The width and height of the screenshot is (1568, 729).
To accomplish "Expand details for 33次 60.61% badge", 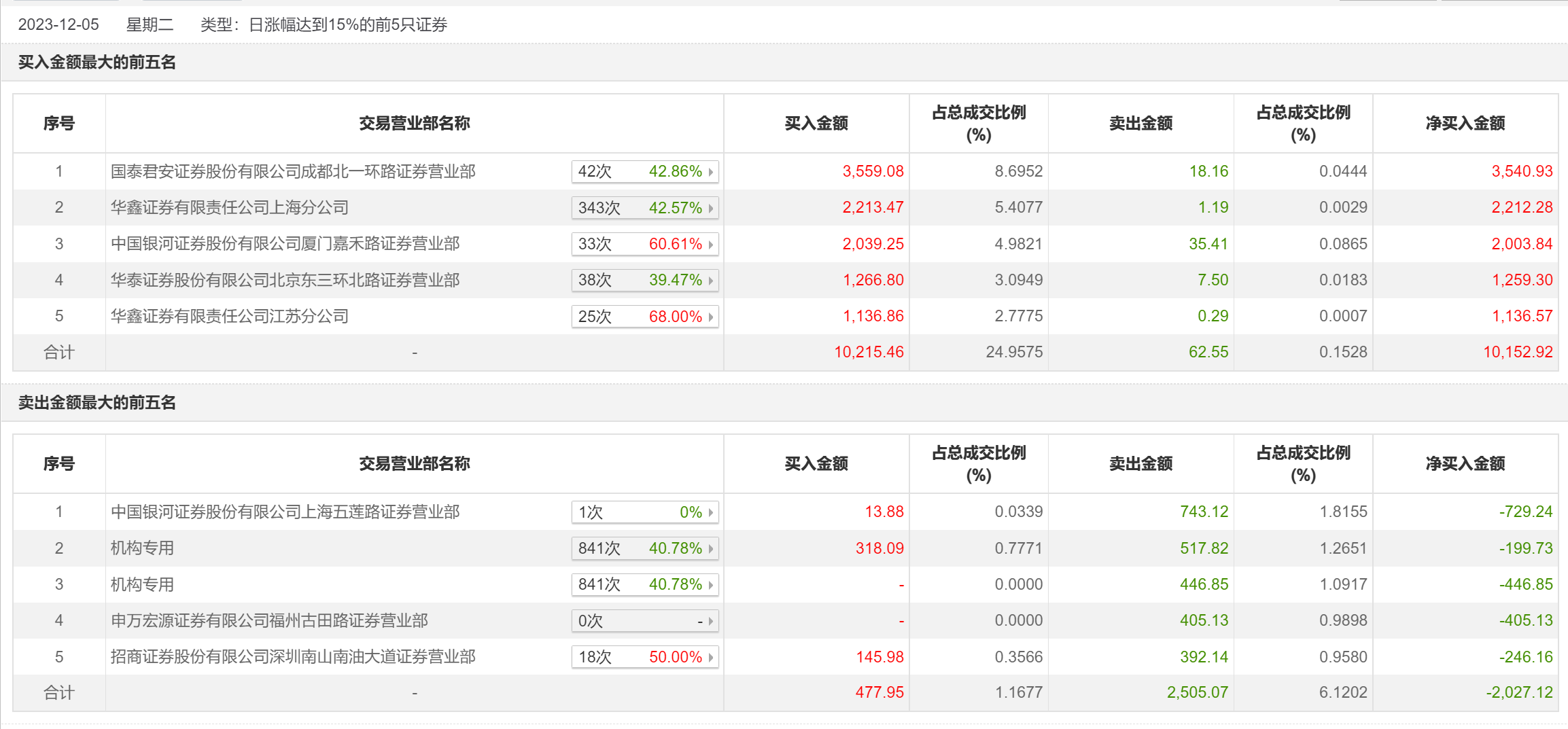I will (x=711, y=243).
